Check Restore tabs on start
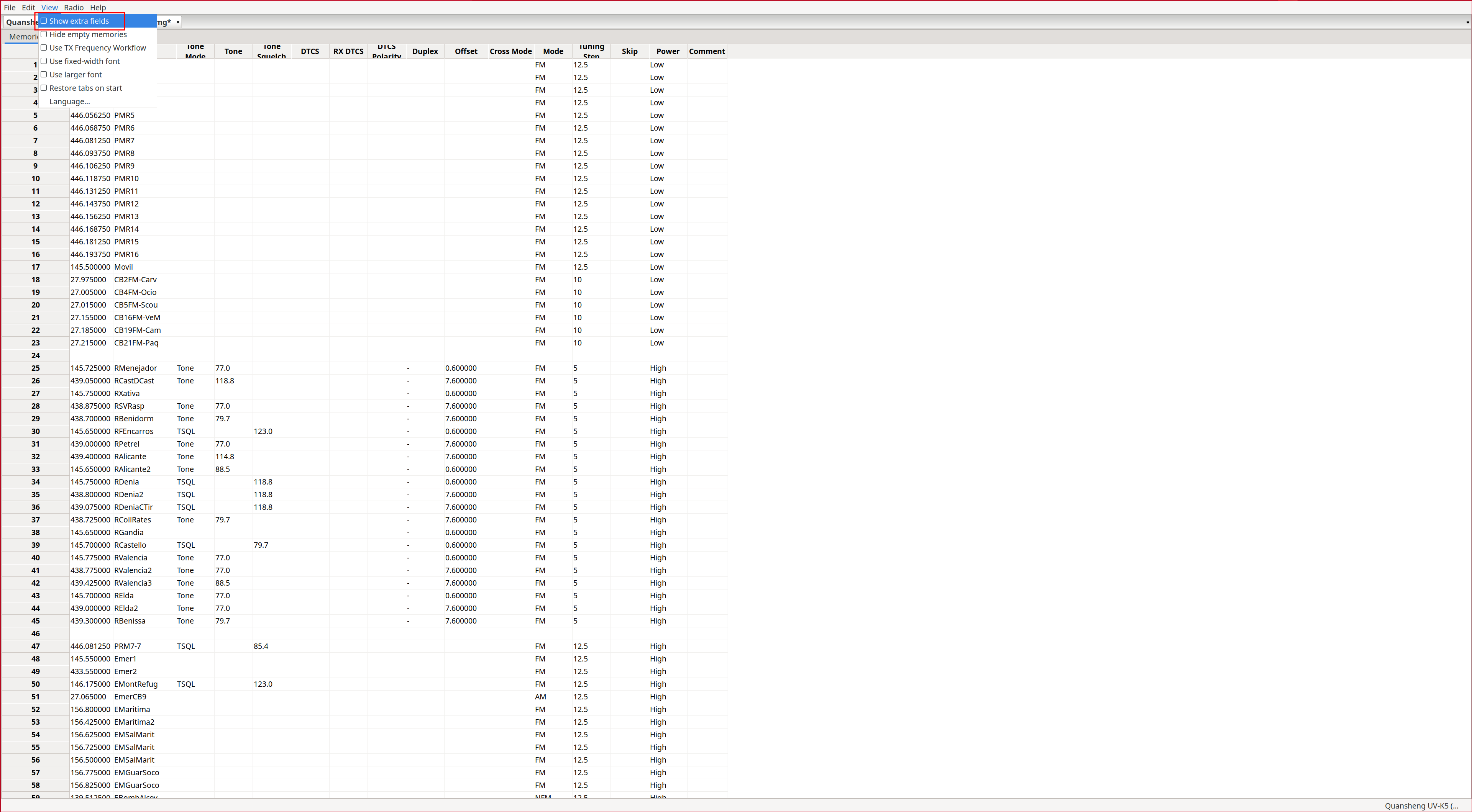 [x=85, y=88]
